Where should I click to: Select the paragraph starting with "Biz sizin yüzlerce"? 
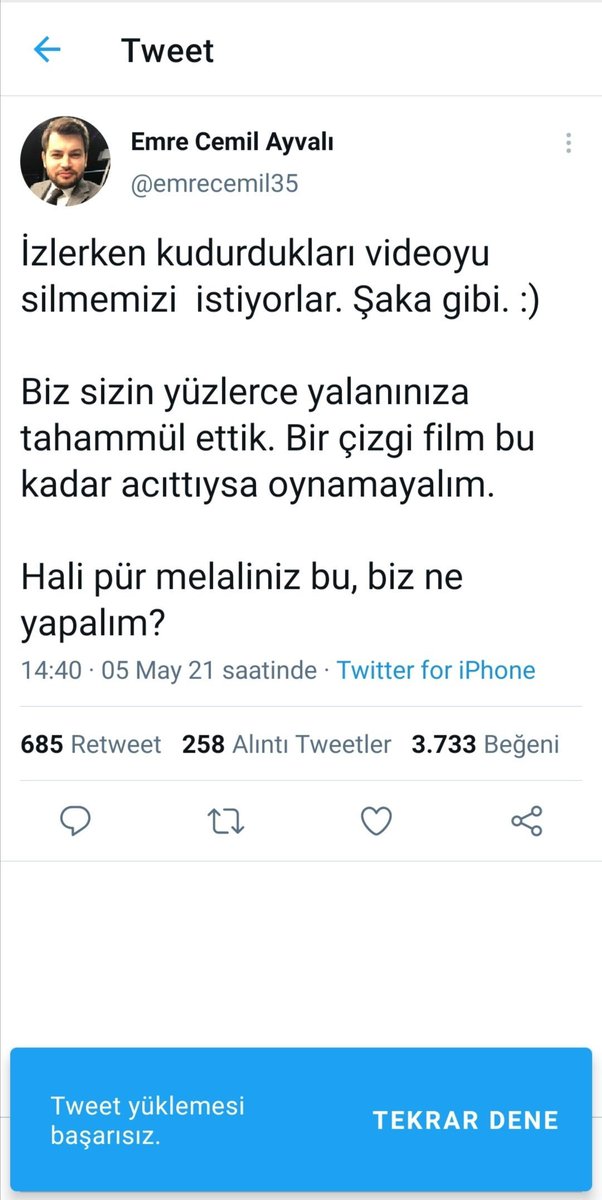272,436
